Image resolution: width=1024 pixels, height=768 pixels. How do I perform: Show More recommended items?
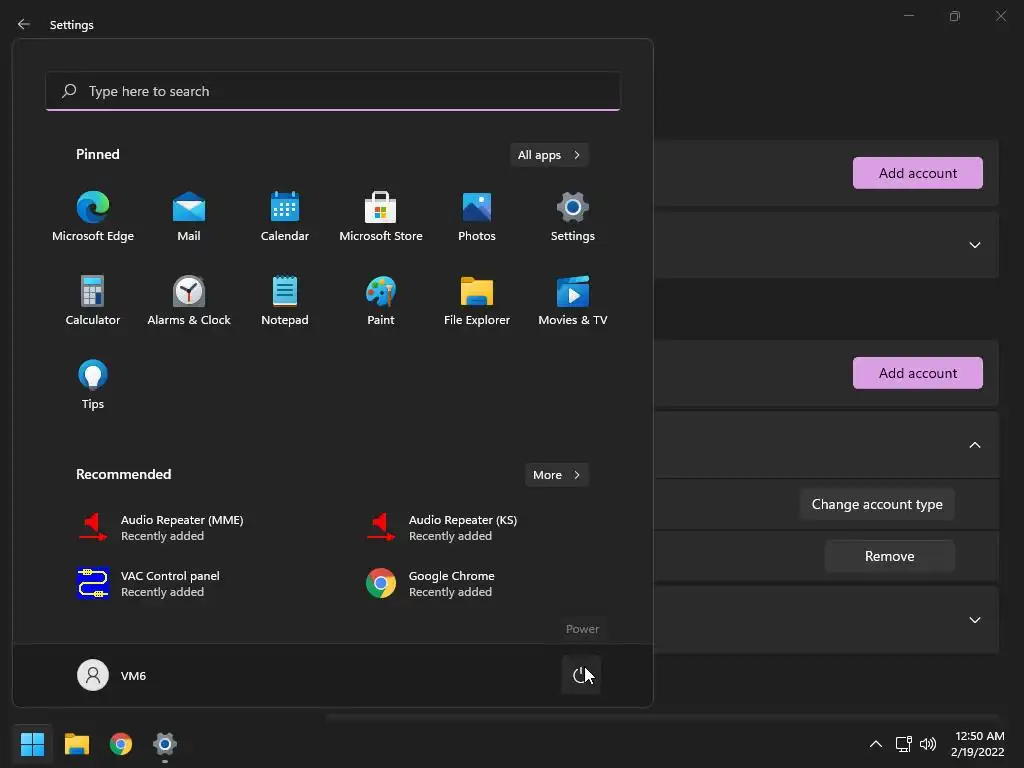[x=557, y=475]
